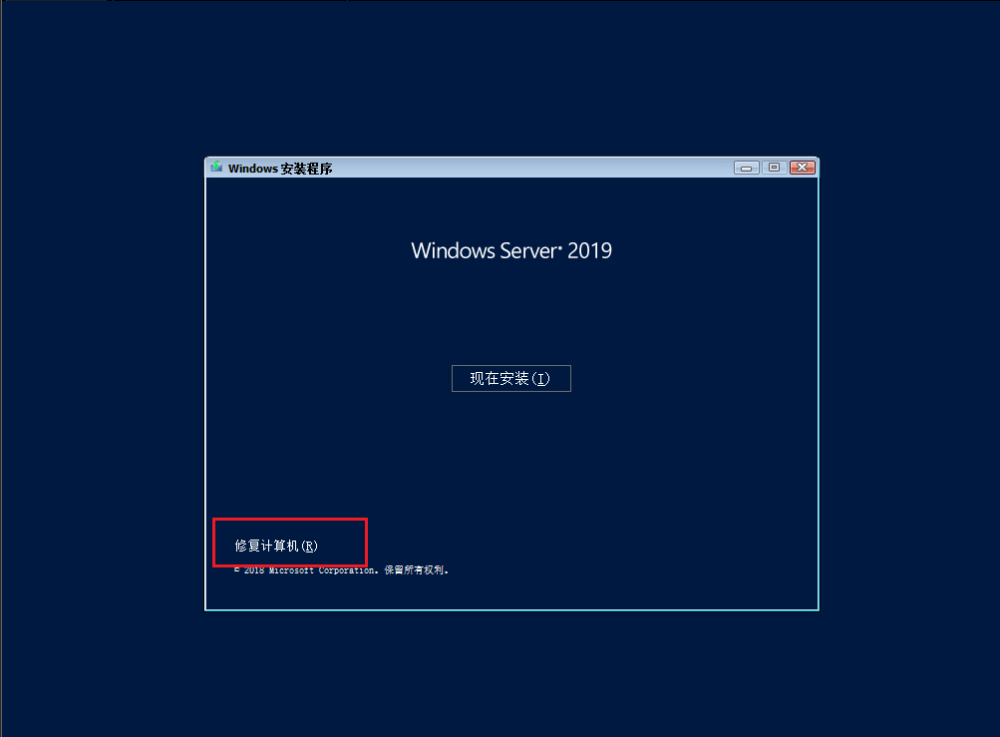The image size is (1000, 737).
Task: Click the 2018 Microsoft Corporation copyright text
Action: pos(306,570)
